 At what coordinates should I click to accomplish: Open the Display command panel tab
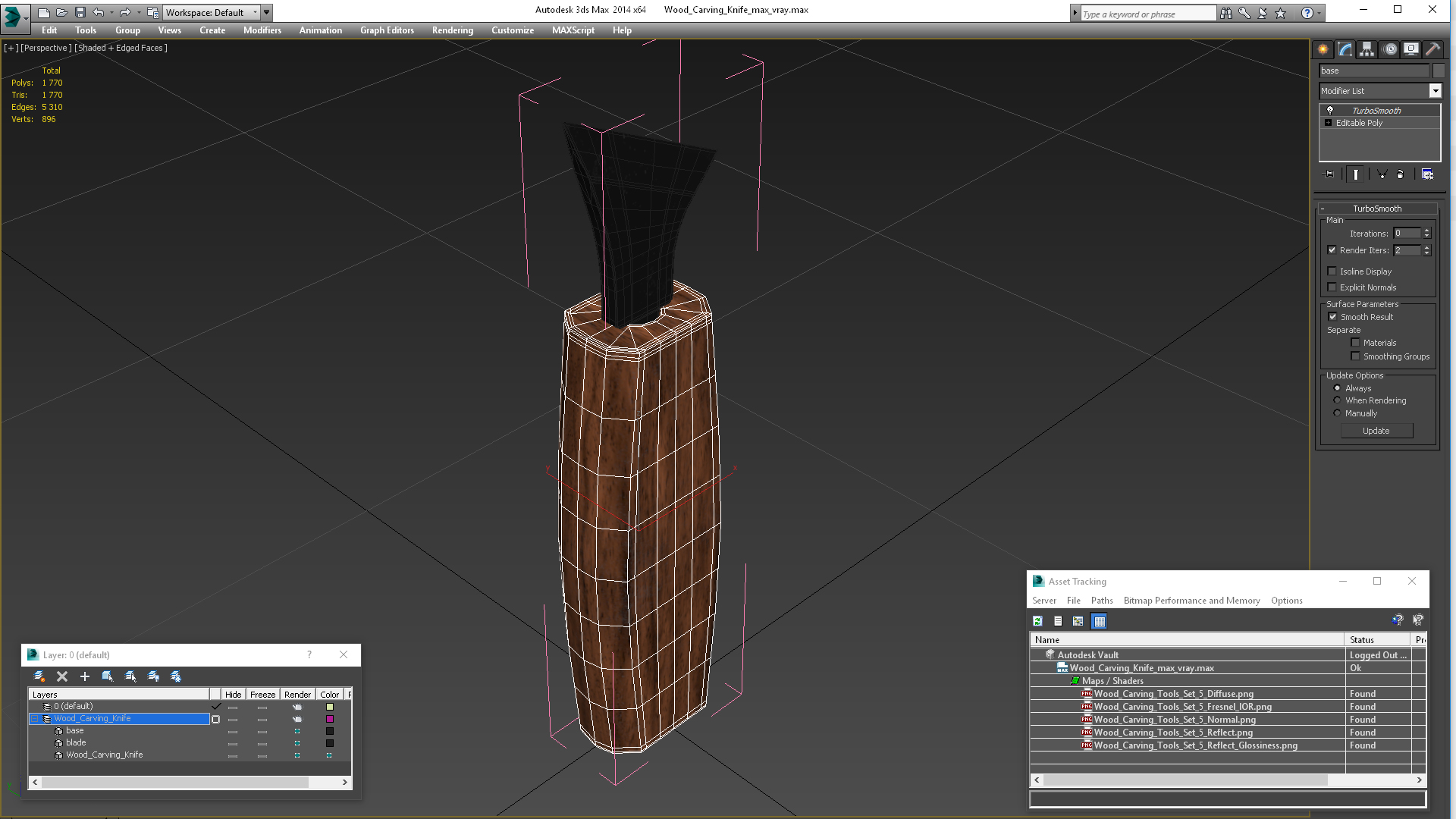pyautogui.click(x=1411, y=49)
